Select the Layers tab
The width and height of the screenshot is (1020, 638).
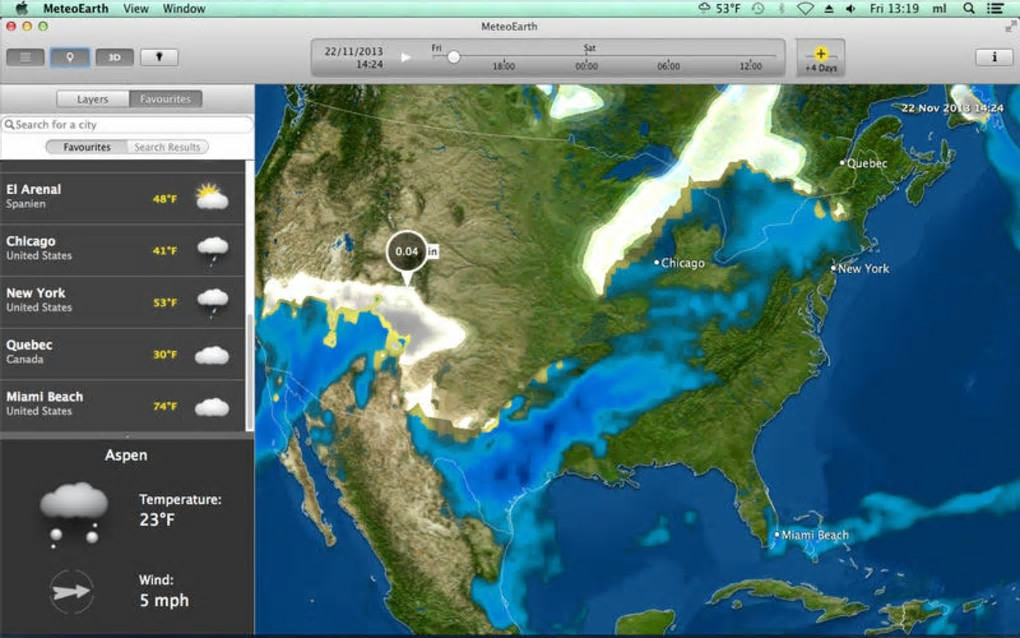[92, 99]
